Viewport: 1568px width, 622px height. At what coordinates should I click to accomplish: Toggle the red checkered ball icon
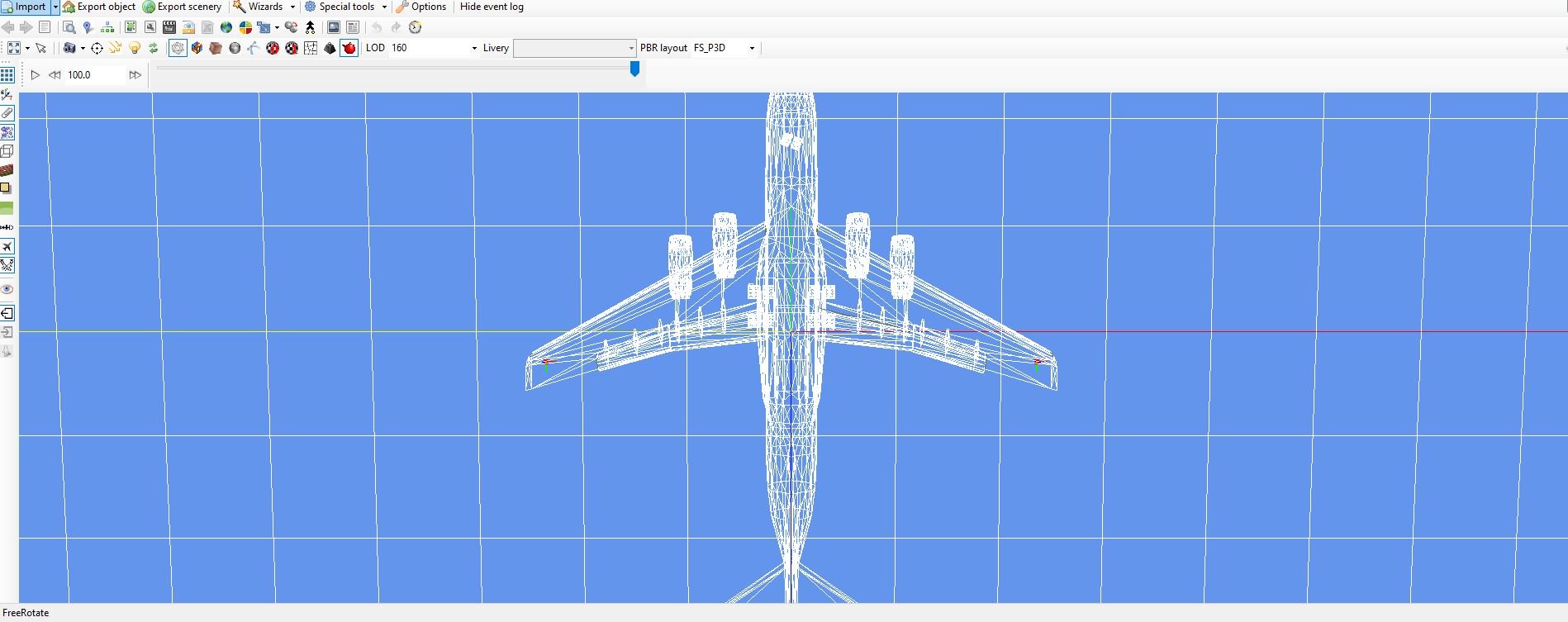pos(273,48)
